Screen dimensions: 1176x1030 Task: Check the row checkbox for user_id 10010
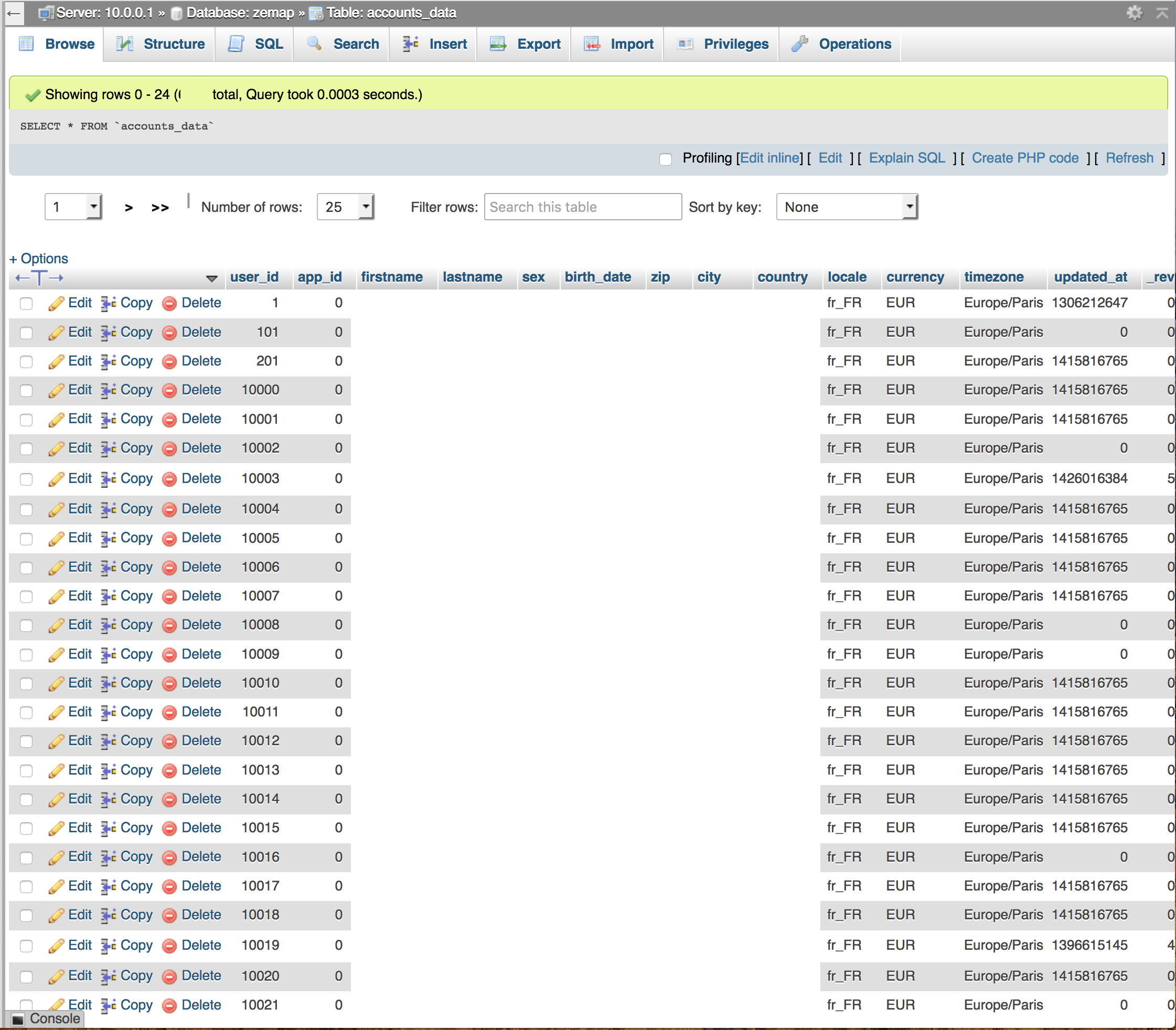[x=26, y=683]
